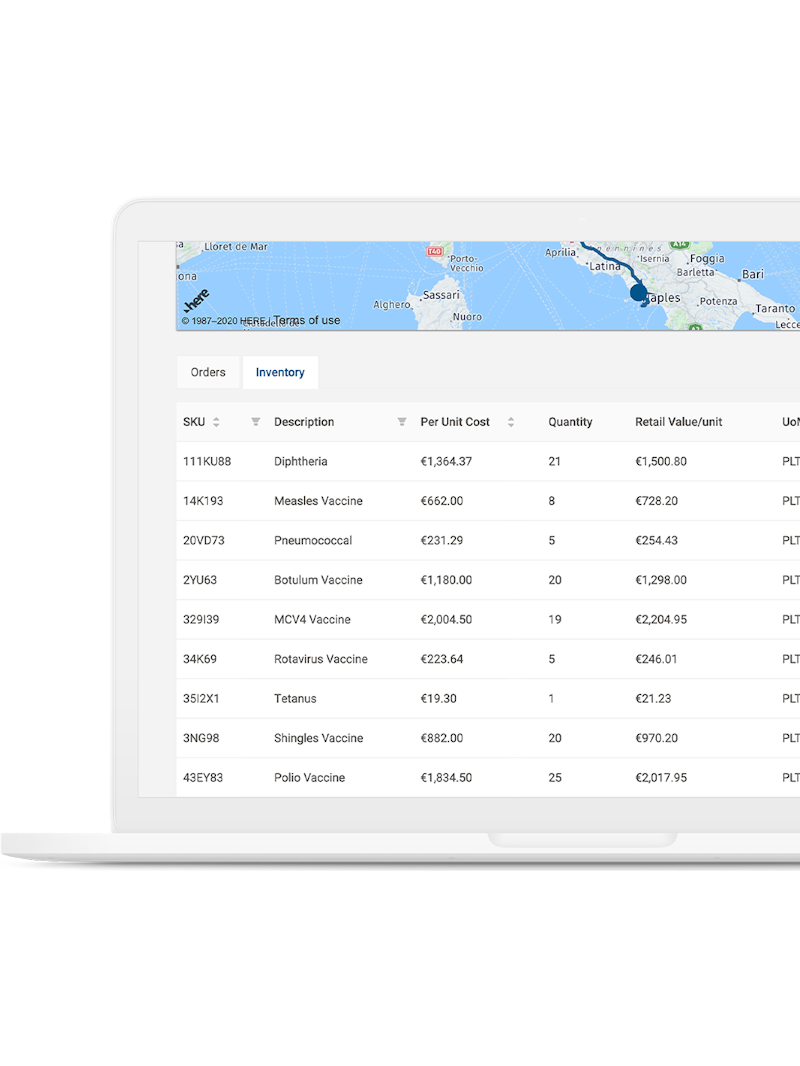Click the Quantity column header

point(570,422)
